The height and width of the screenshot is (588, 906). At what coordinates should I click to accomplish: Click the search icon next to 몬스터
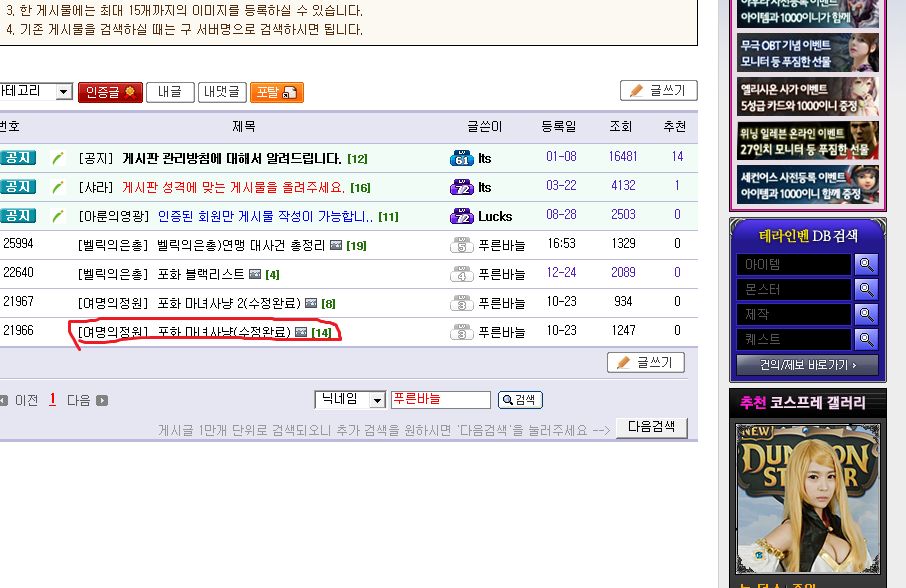(866, 289)
